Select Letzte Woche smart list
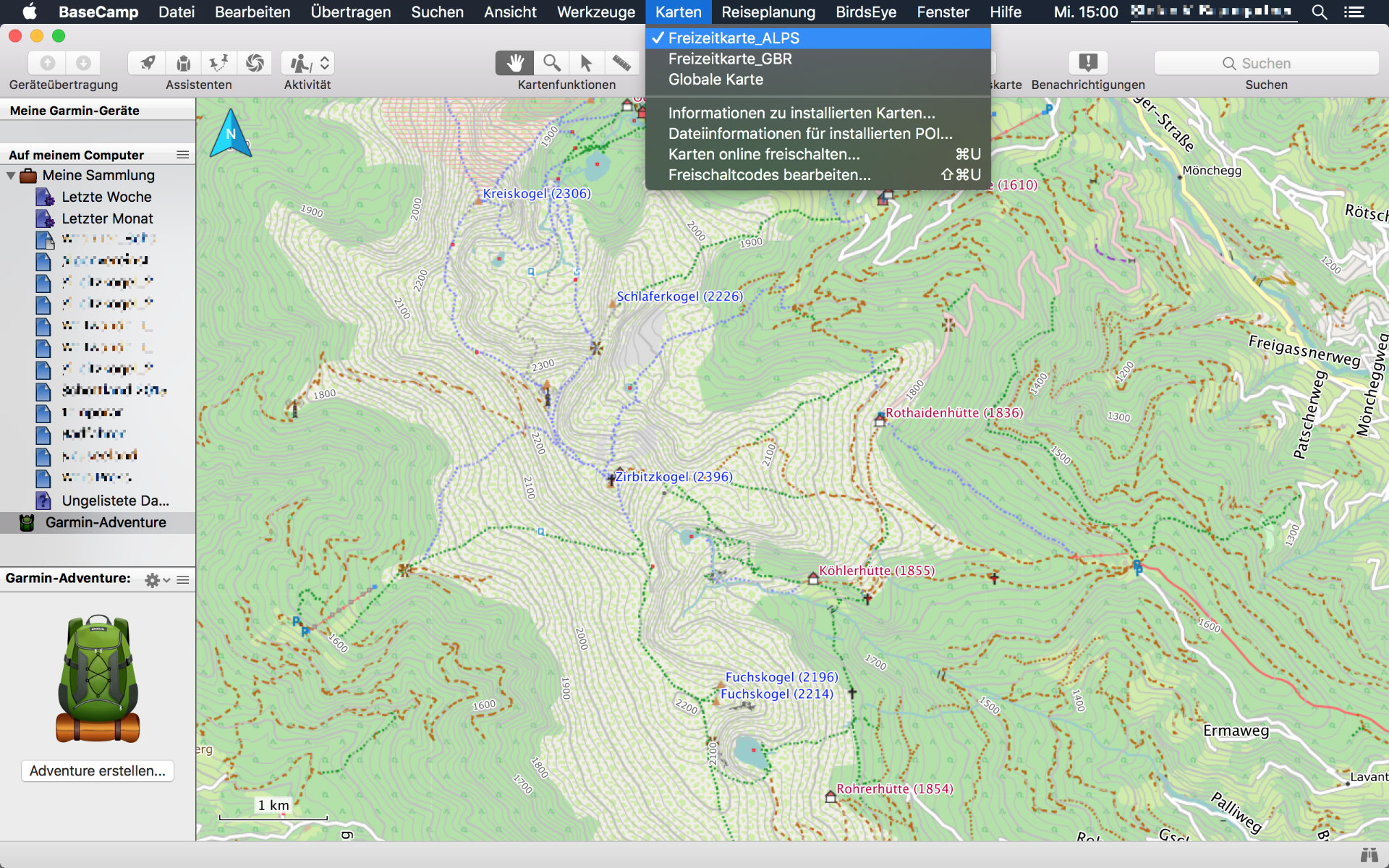1389x868 pixels. (106, 197)
